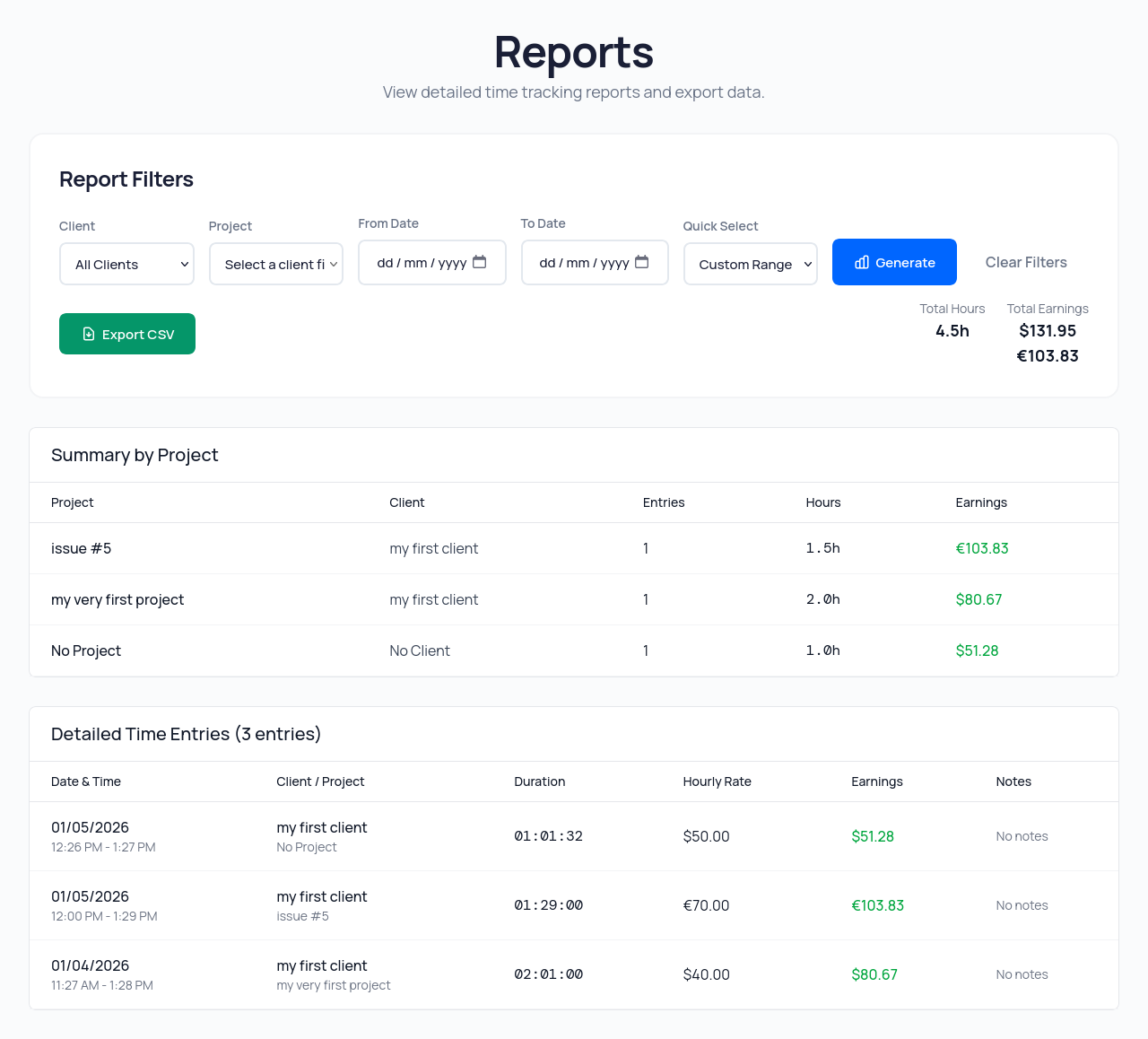The image size is (1148, 1039).
Task: Click 'No notes' in the 01/04/2026 row
Action: point(1022,974)
